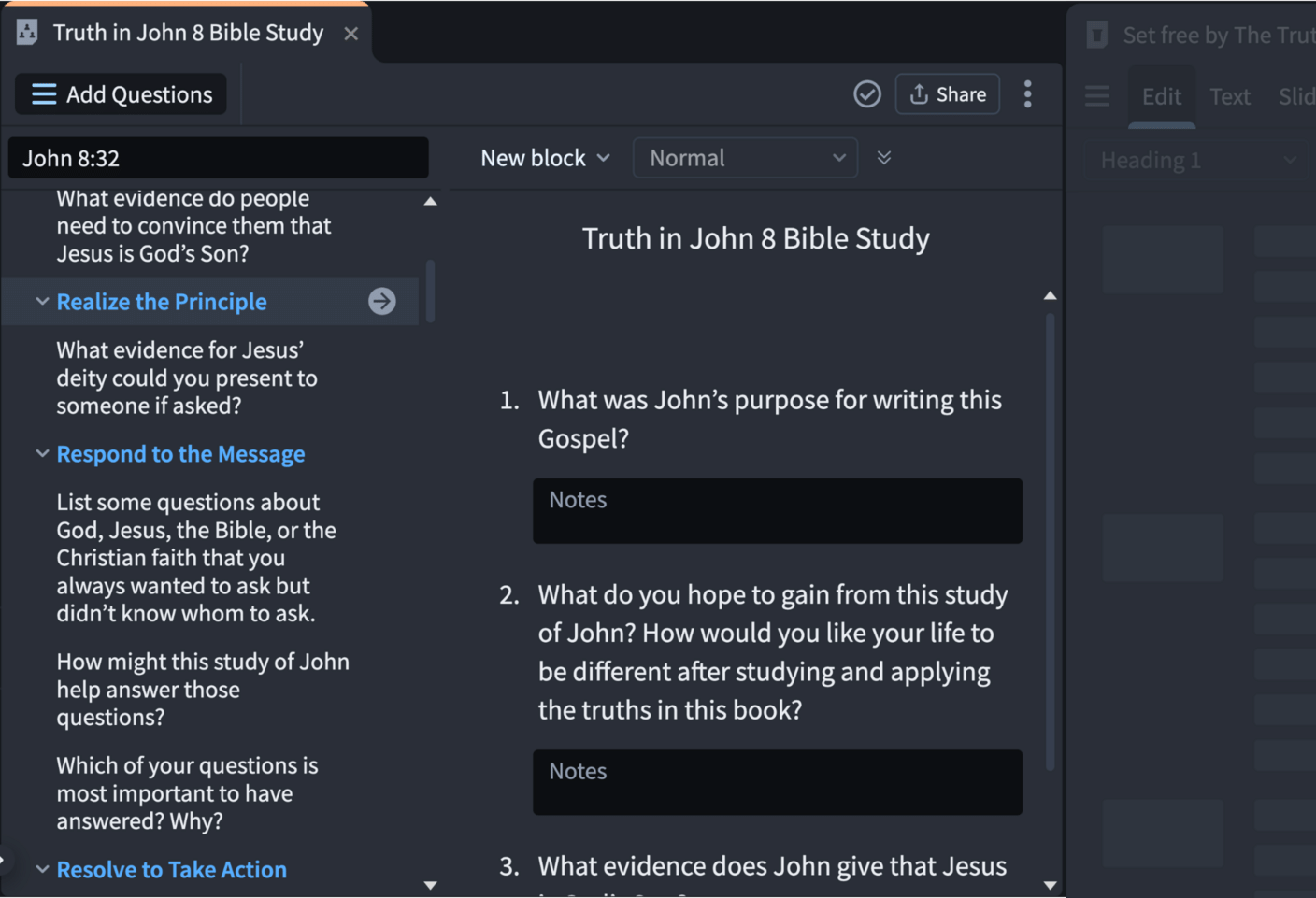The height and width of the screenshot is (898, 1316).
Task: Switch to the cut-off Slid tab at right
Action: tap(1296, 96)
